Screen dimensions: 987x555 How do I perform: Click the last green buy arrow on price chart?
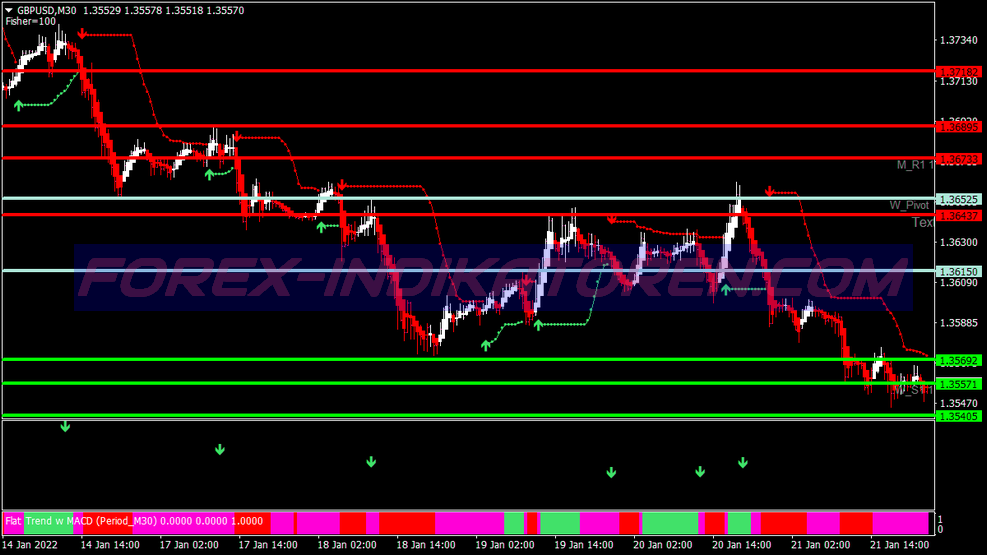click(726, 289)
